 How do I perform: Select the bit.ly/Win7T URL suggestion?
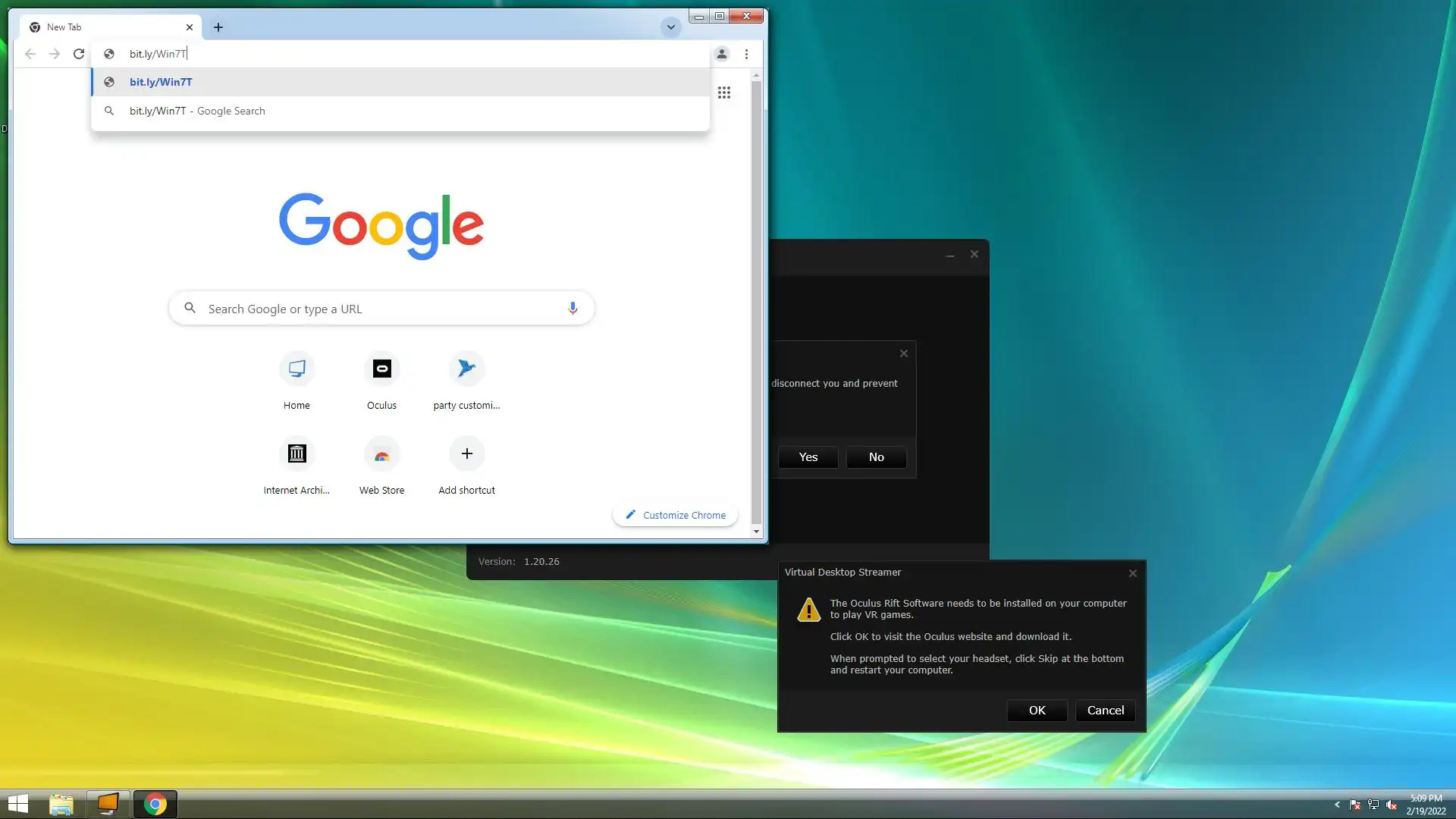[161, 82]
